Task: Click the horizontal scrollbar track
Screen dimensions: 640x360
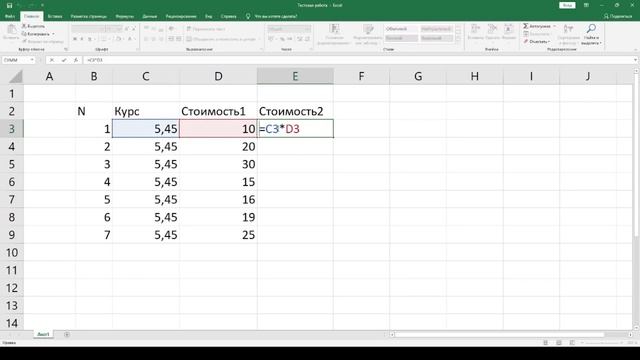Action: (x=510, y=335)
